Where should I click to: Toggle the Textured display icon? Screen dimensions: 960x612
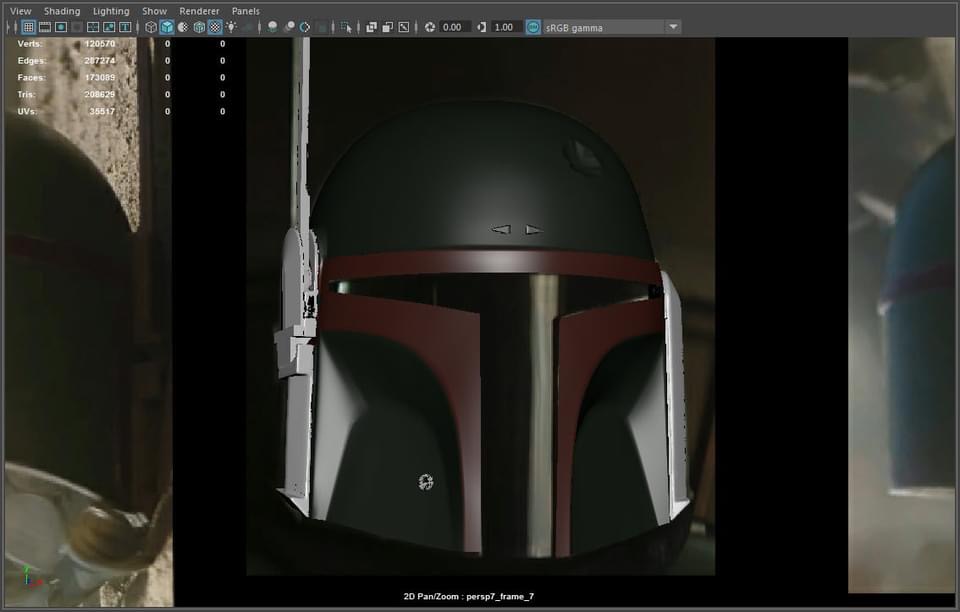tap(215, 27)
